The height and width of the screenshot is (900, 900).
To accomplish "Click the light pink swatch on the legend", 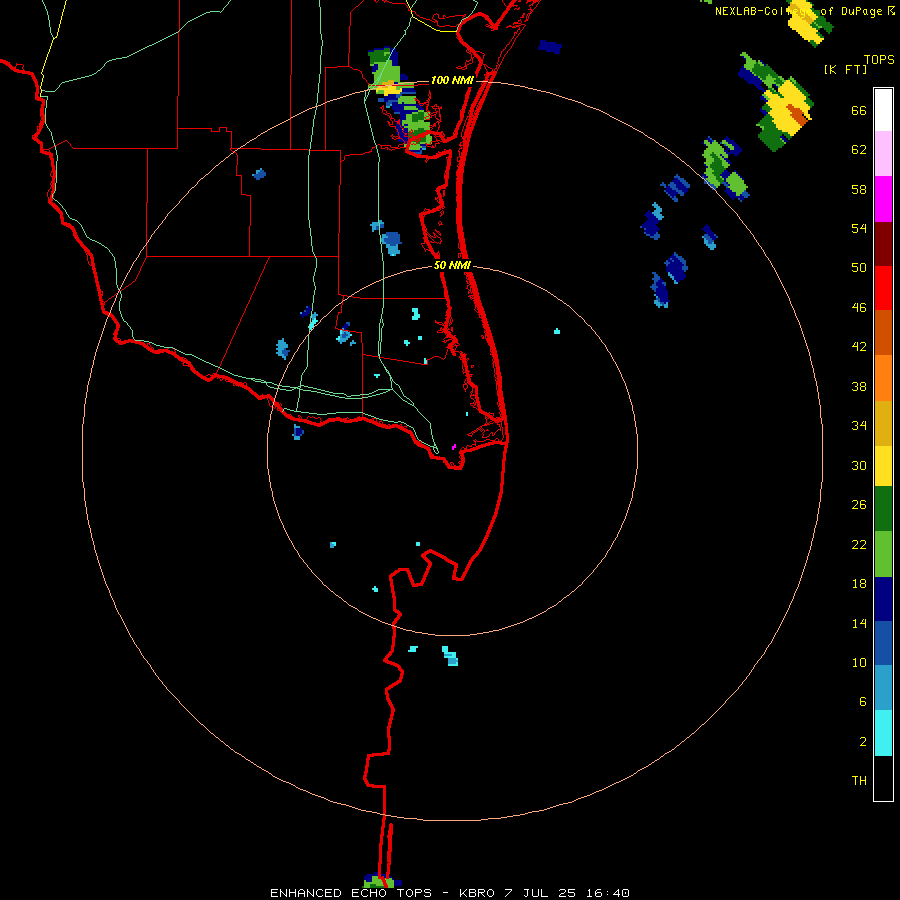I will click(883, 153).
